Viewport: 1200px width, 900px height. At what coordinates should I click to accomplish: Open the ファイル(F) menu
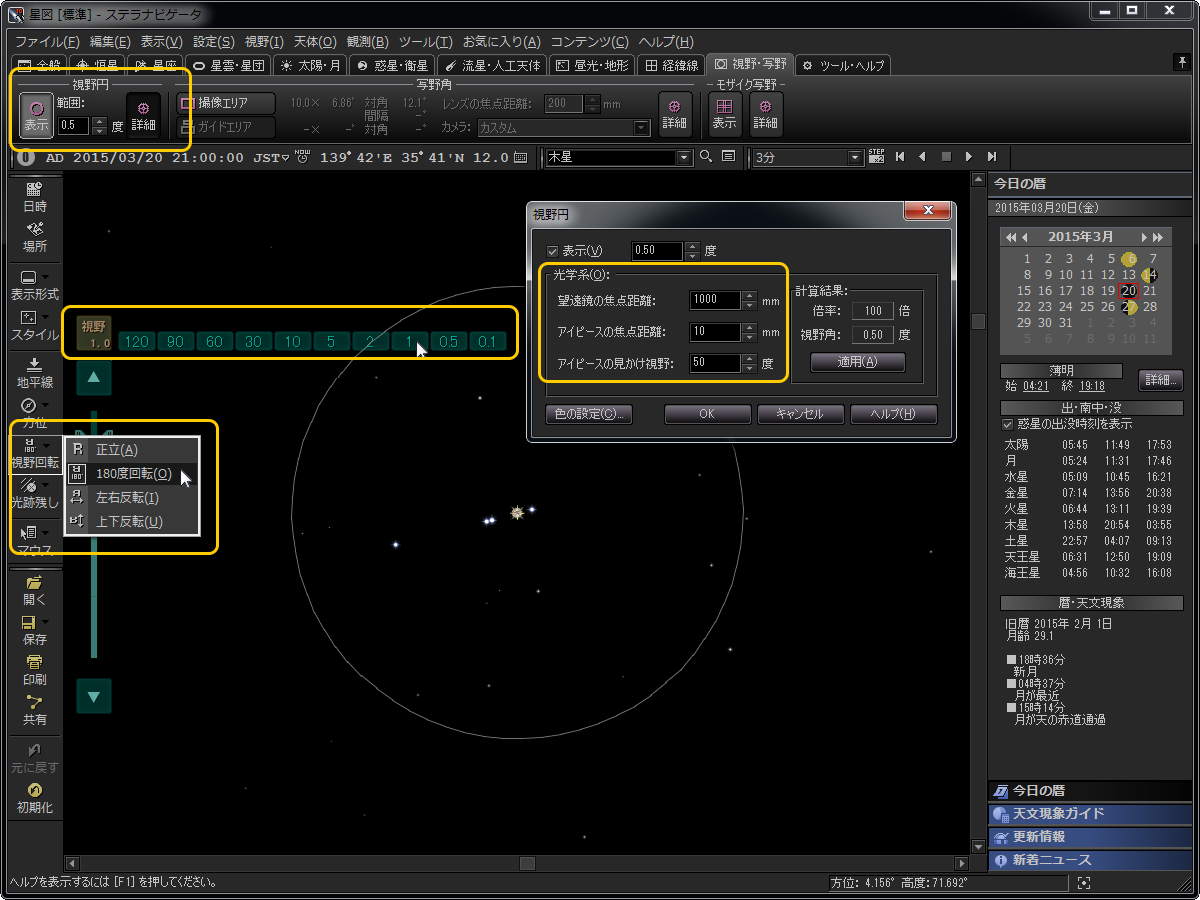point(47,42)
